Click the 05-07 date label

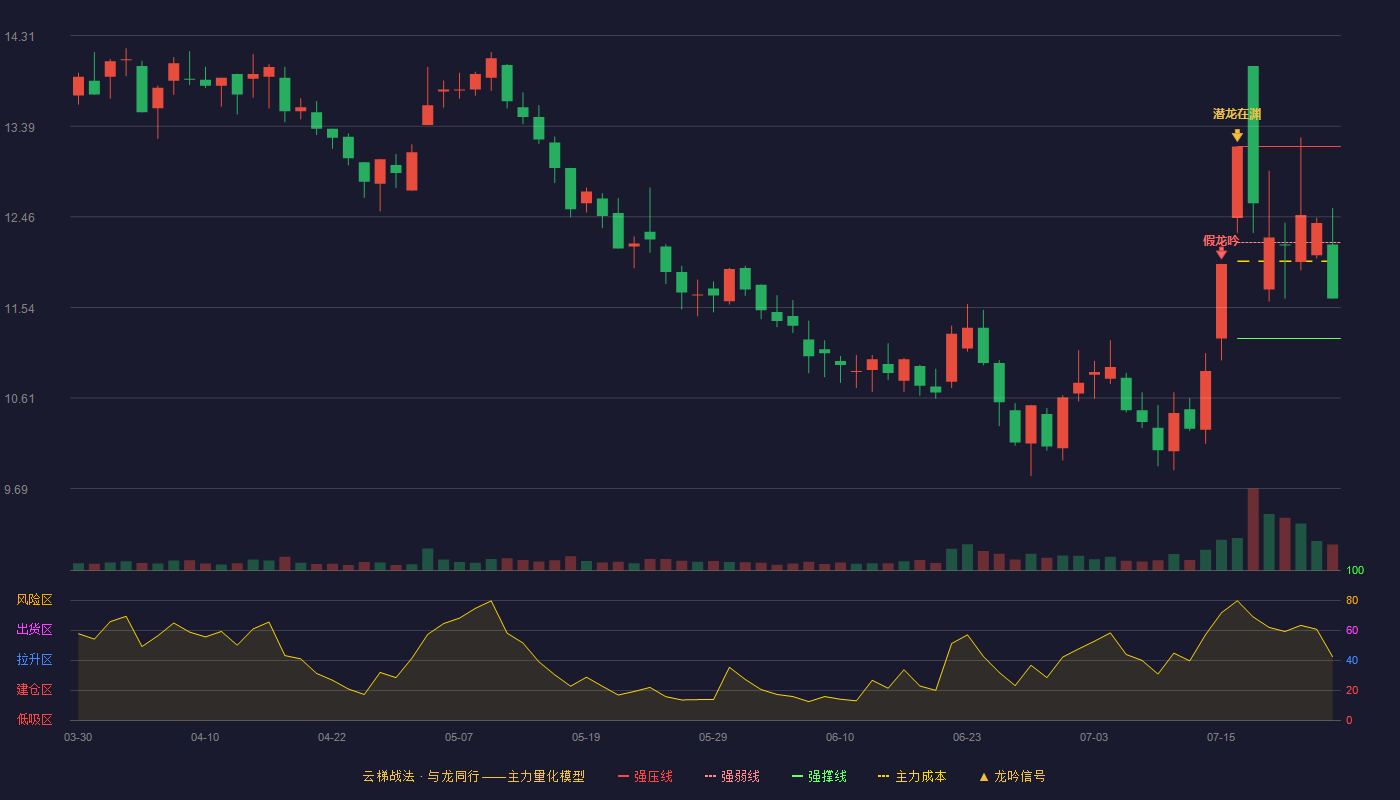click(459, 737)
